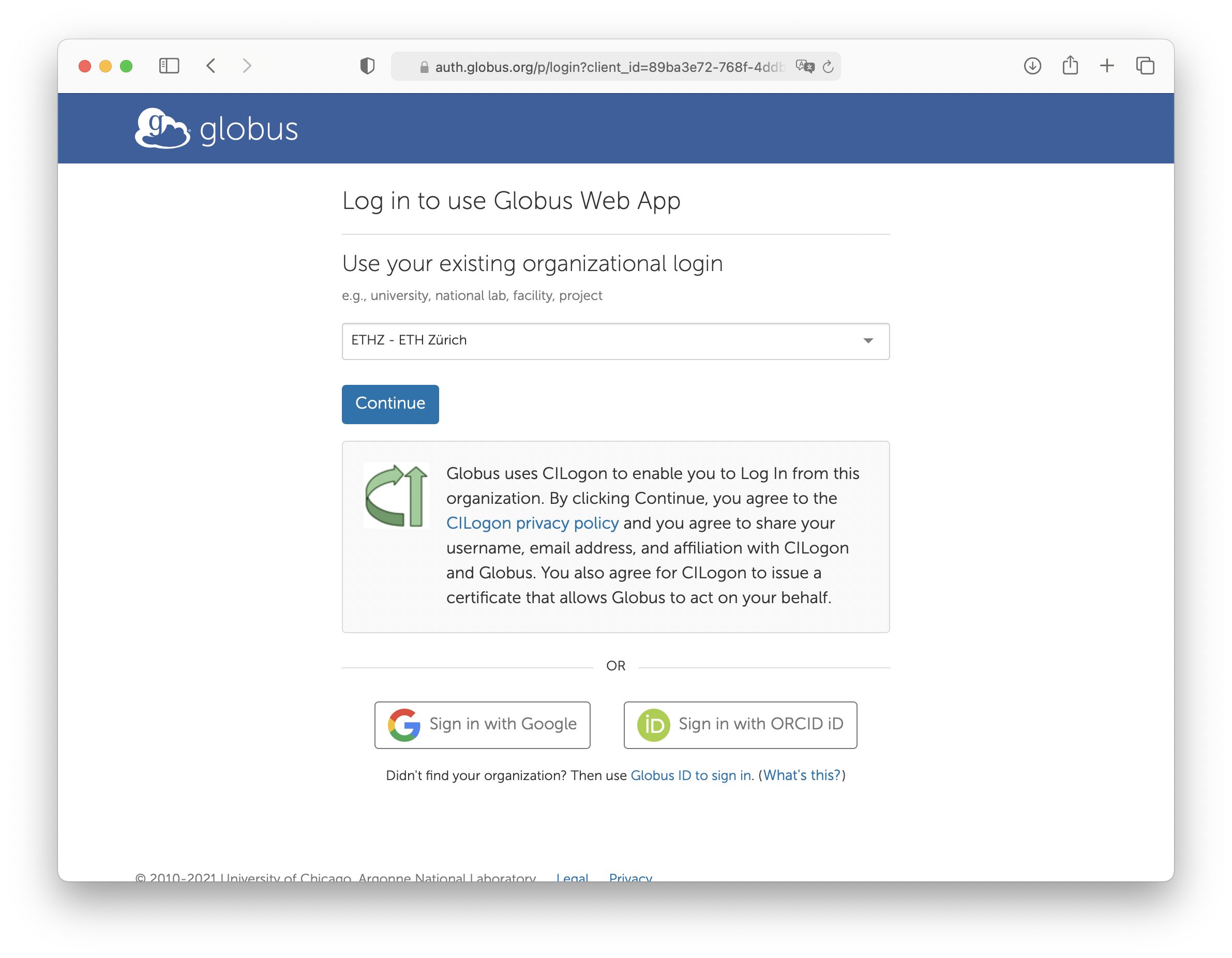Click the Continue button
This screenshot has height=958, width=1232.
coord(390,404)
